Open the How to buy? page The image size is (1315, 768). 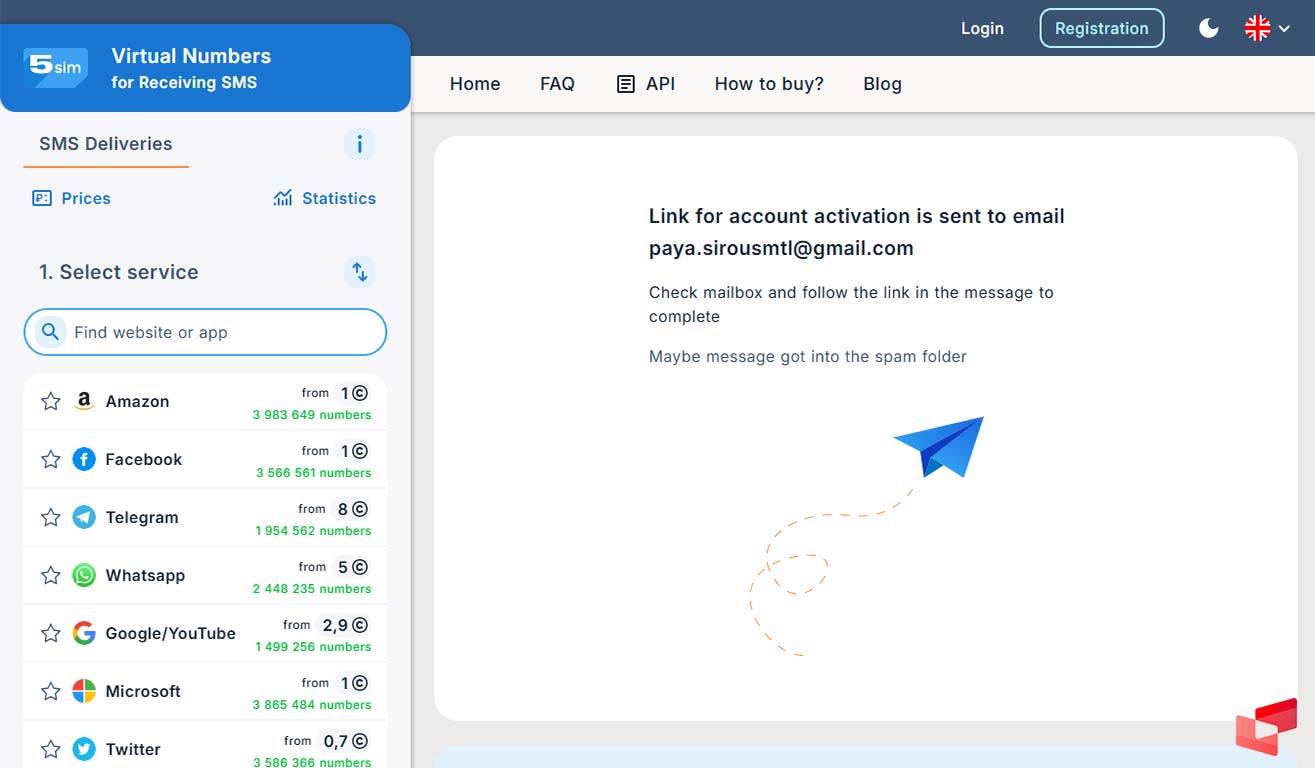[x=769, y=84]
